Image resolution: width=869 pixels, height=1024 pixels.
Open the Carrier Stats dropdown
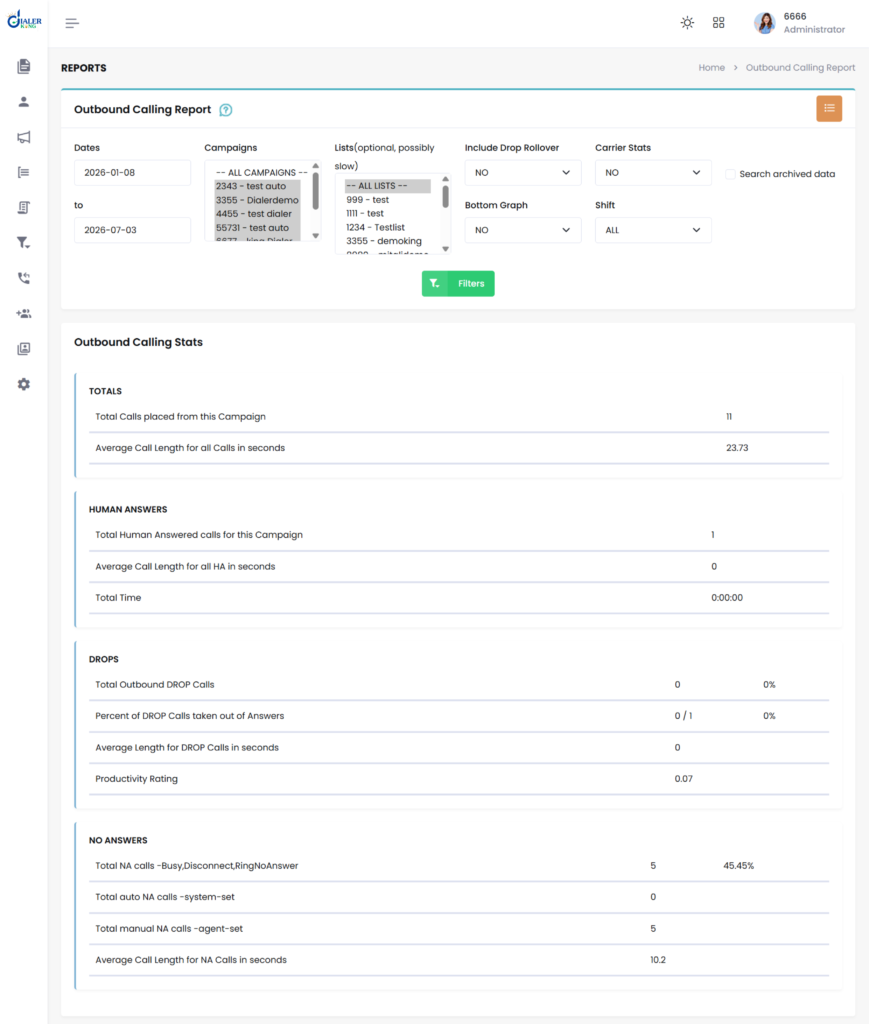[653, 172]
